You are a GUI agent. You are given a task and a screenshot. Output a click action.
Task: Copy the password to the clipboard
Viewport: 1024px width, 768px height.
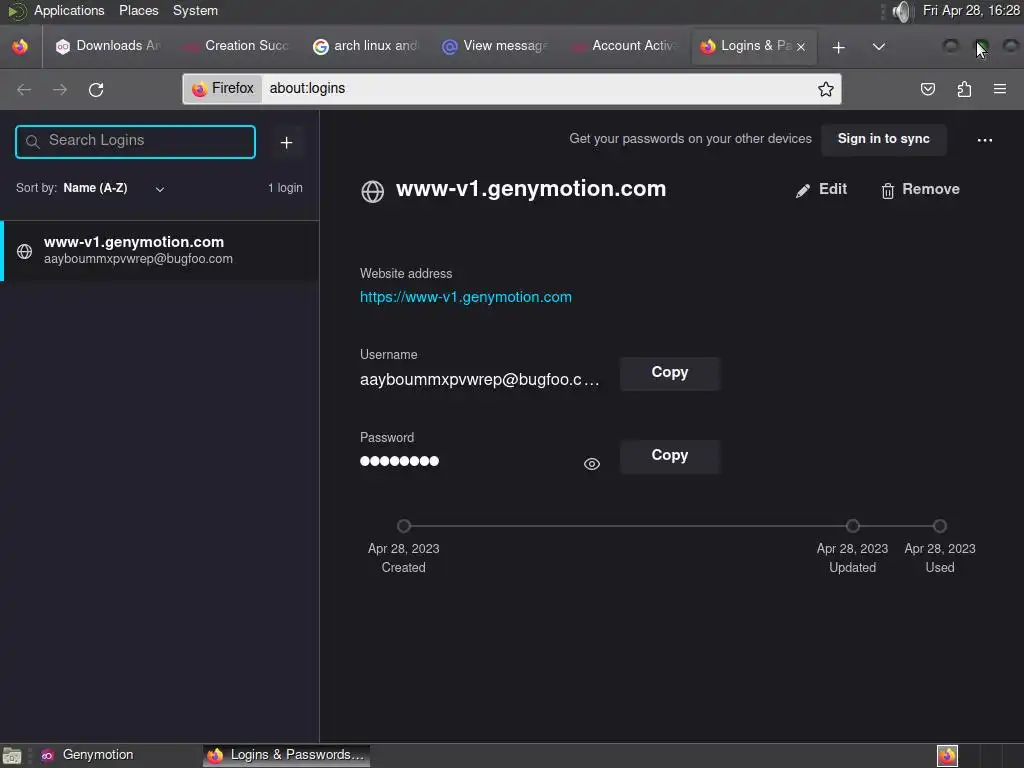pyautogui.click(x=669, y=456)
